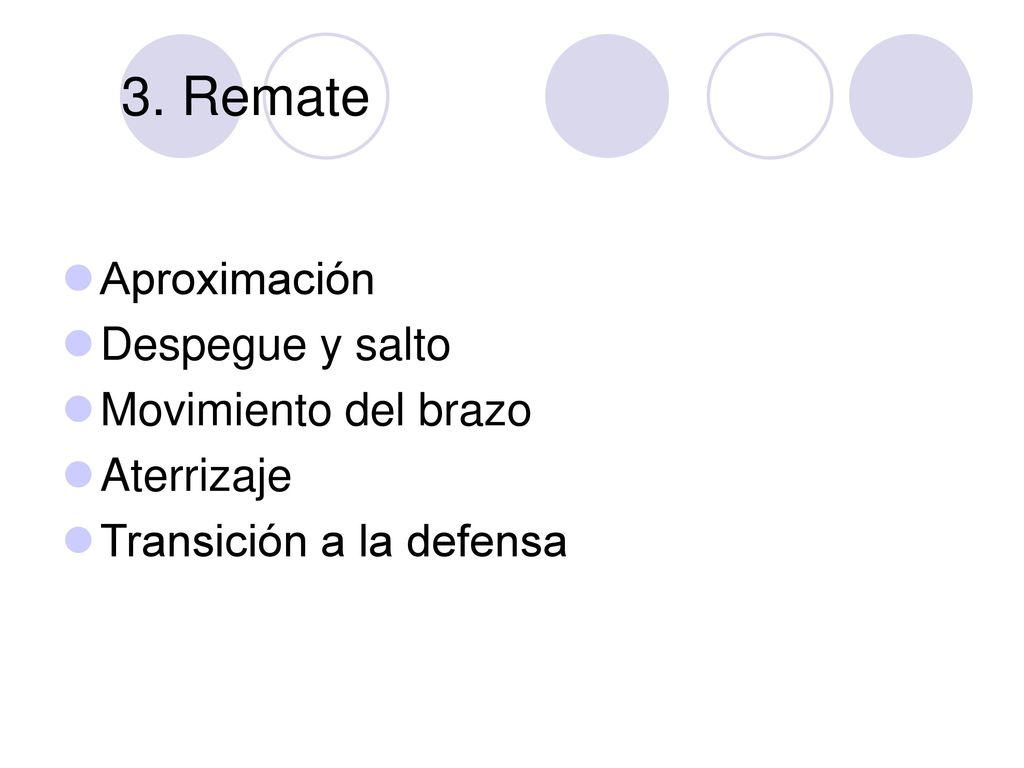Click the slide title '3. Remate'
This screenshot has height=768, width=1024.
(245, 97)
